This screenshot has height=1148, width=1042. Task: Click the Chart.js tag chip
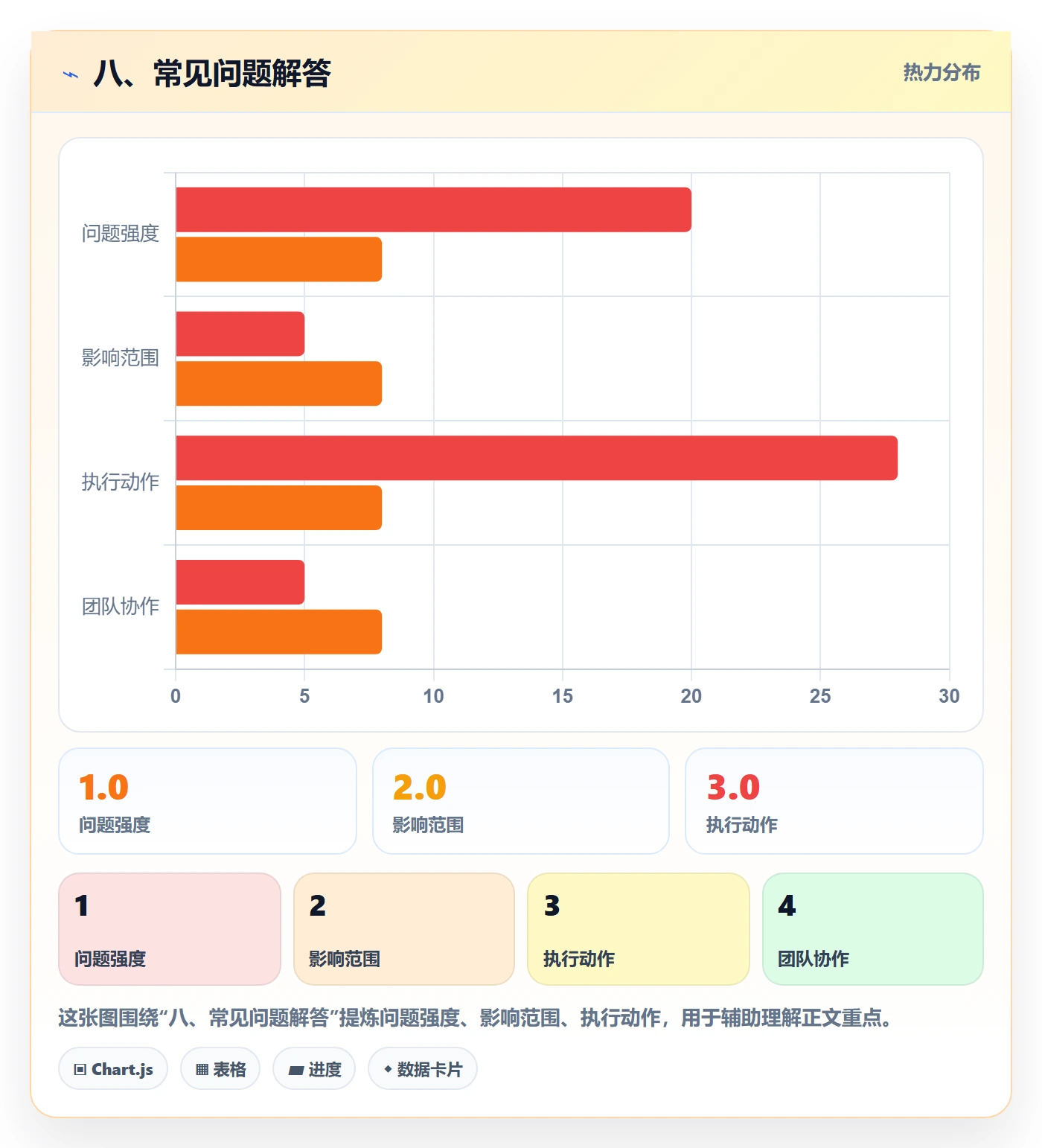pyautogui.click(x=113, y=1069)
